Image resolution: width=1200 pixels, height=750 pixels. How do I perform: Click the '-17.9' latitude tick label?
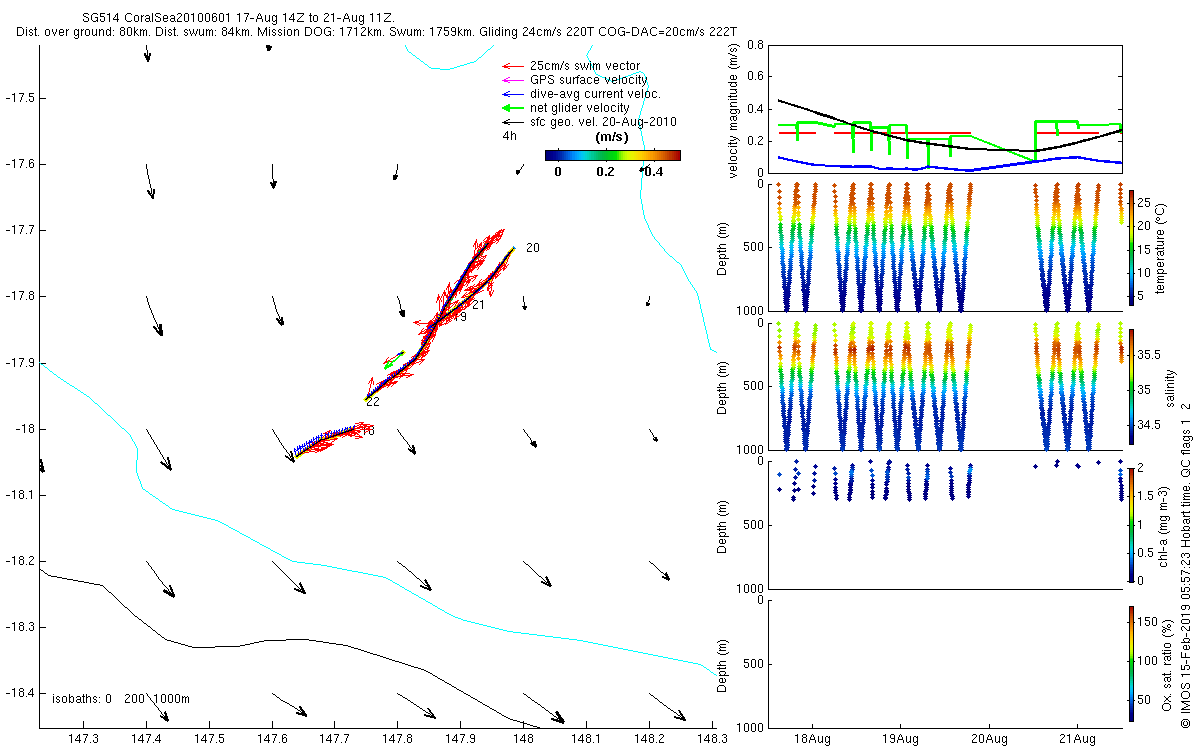tap(18, 363)
